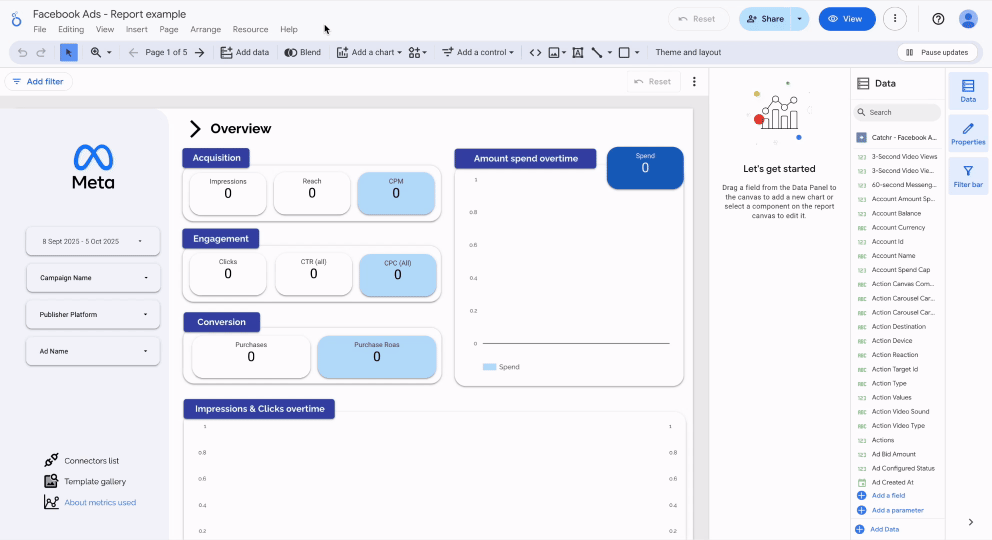Collapse the side panel chevron
This screenshot has width=992, height=540.
tap(970, 522)
